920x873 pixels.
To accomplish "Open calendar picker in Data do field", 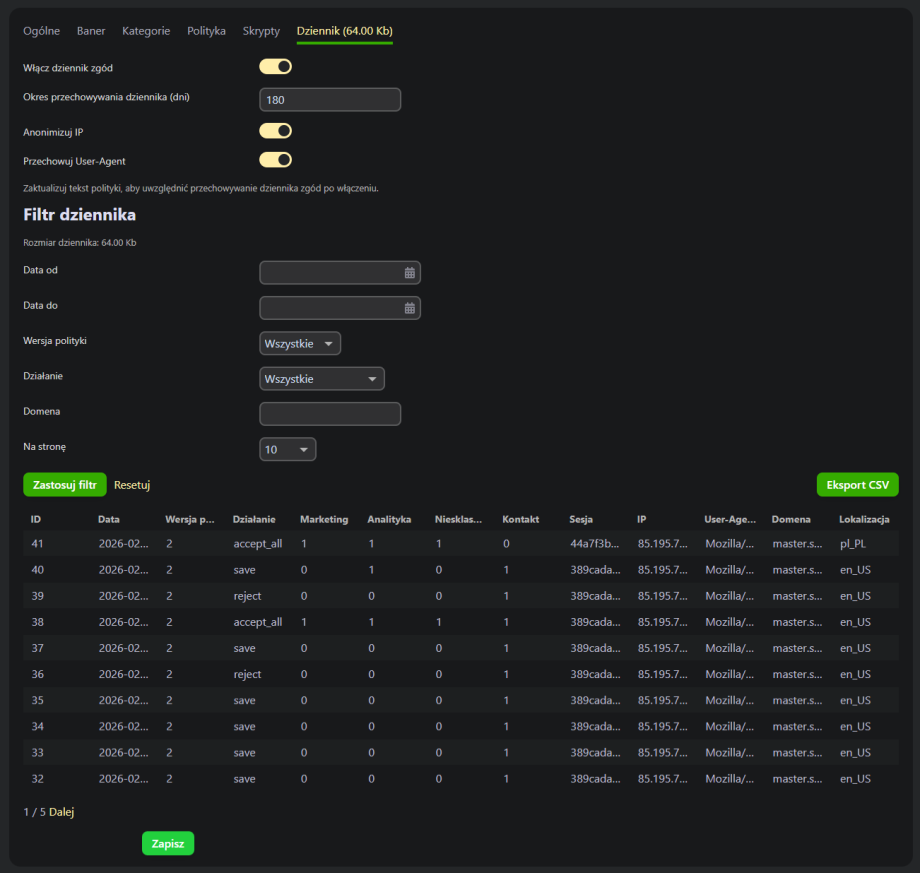I will pyautogui.click(x=409, y=308).
